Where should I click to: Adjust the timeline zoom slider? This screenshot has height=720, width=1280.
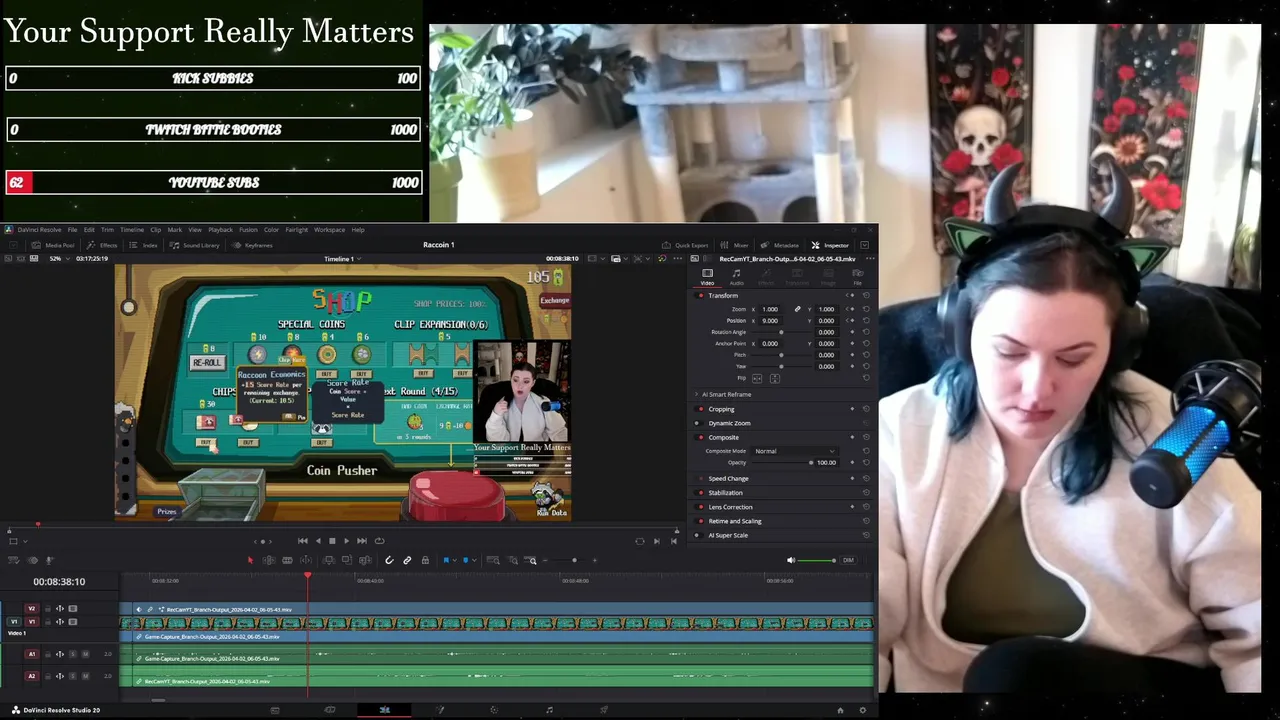575,560
